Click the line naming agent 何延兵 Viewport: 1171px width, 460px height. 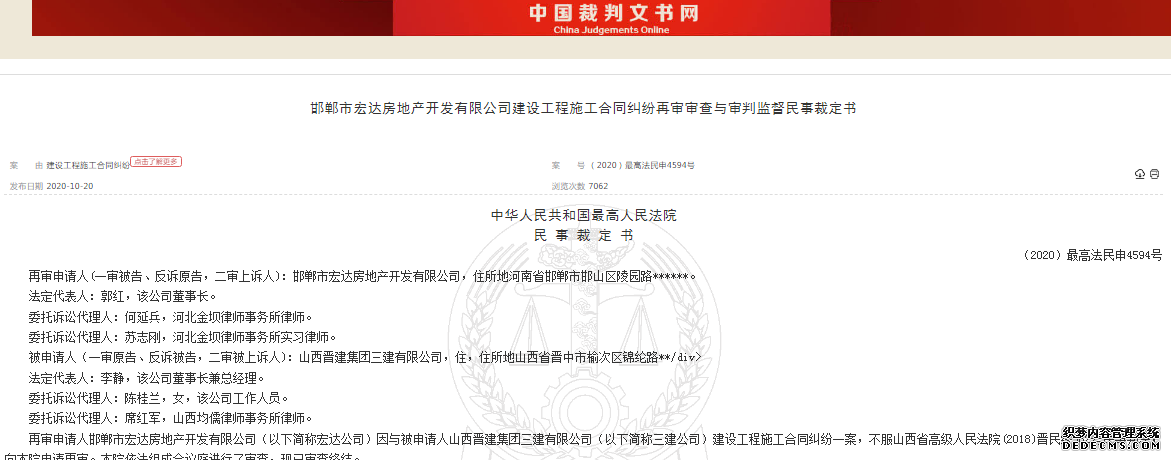[x=170, y=317]
